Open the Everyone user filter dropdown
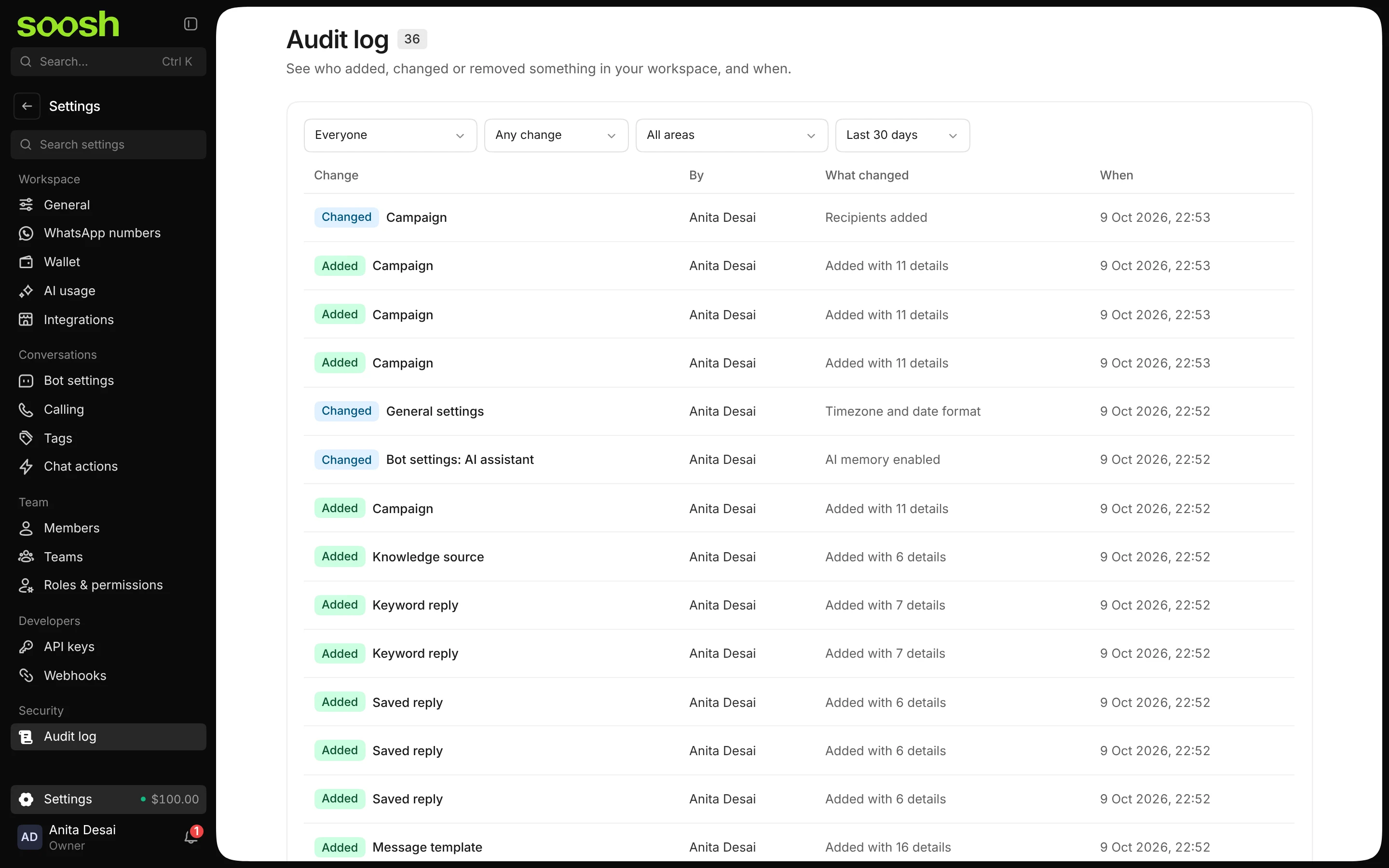1389x868 pixels. coord(390,136)
